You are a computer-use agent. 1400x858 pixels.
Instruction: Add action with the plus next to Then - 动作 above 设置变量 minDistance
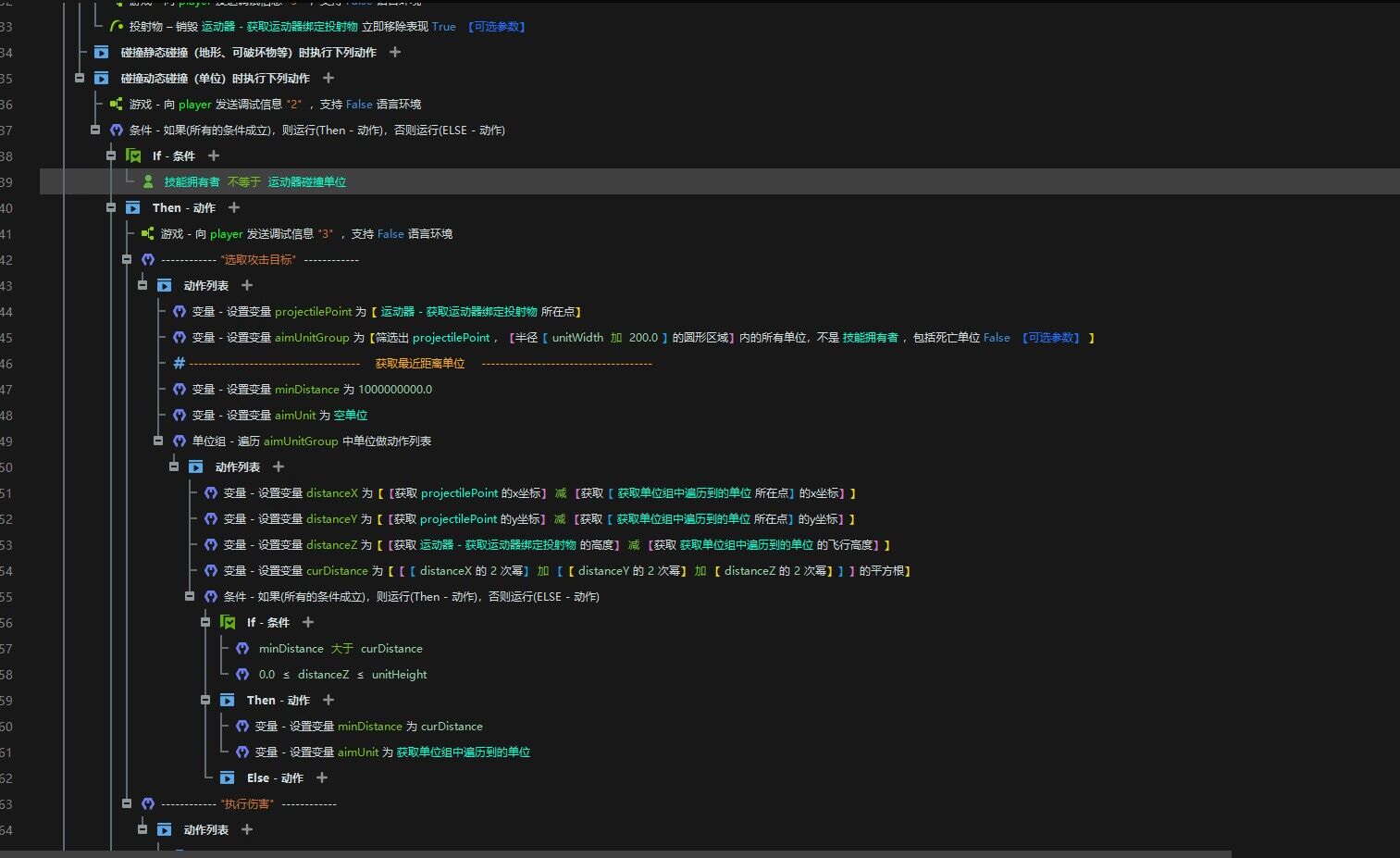(328, 700)
